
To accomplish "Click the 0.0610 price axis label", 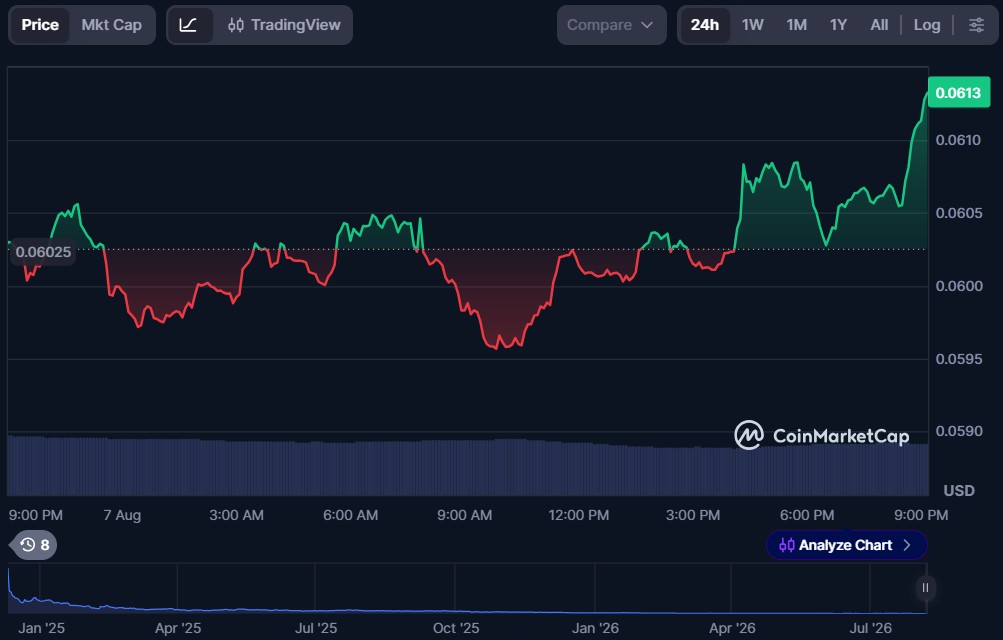I will 958,140.
